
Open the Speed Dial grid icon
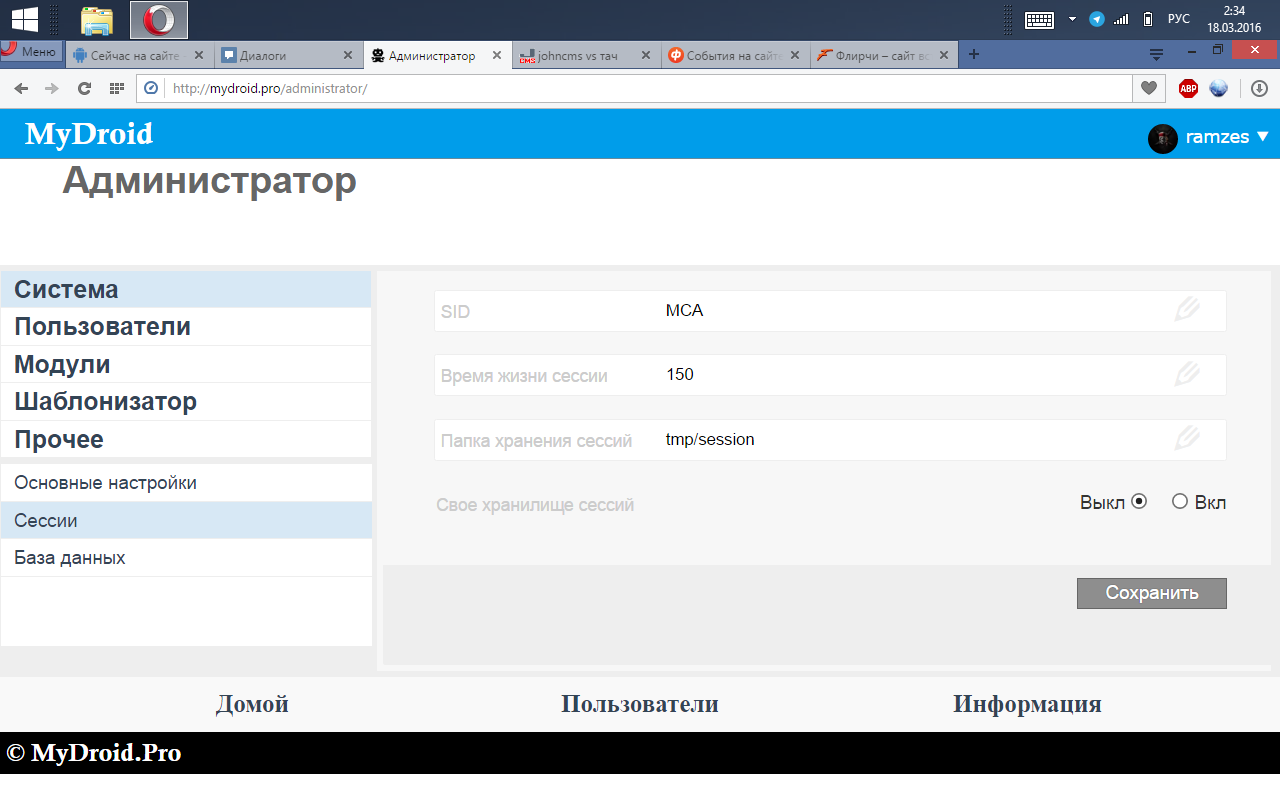tap(116, 89)
